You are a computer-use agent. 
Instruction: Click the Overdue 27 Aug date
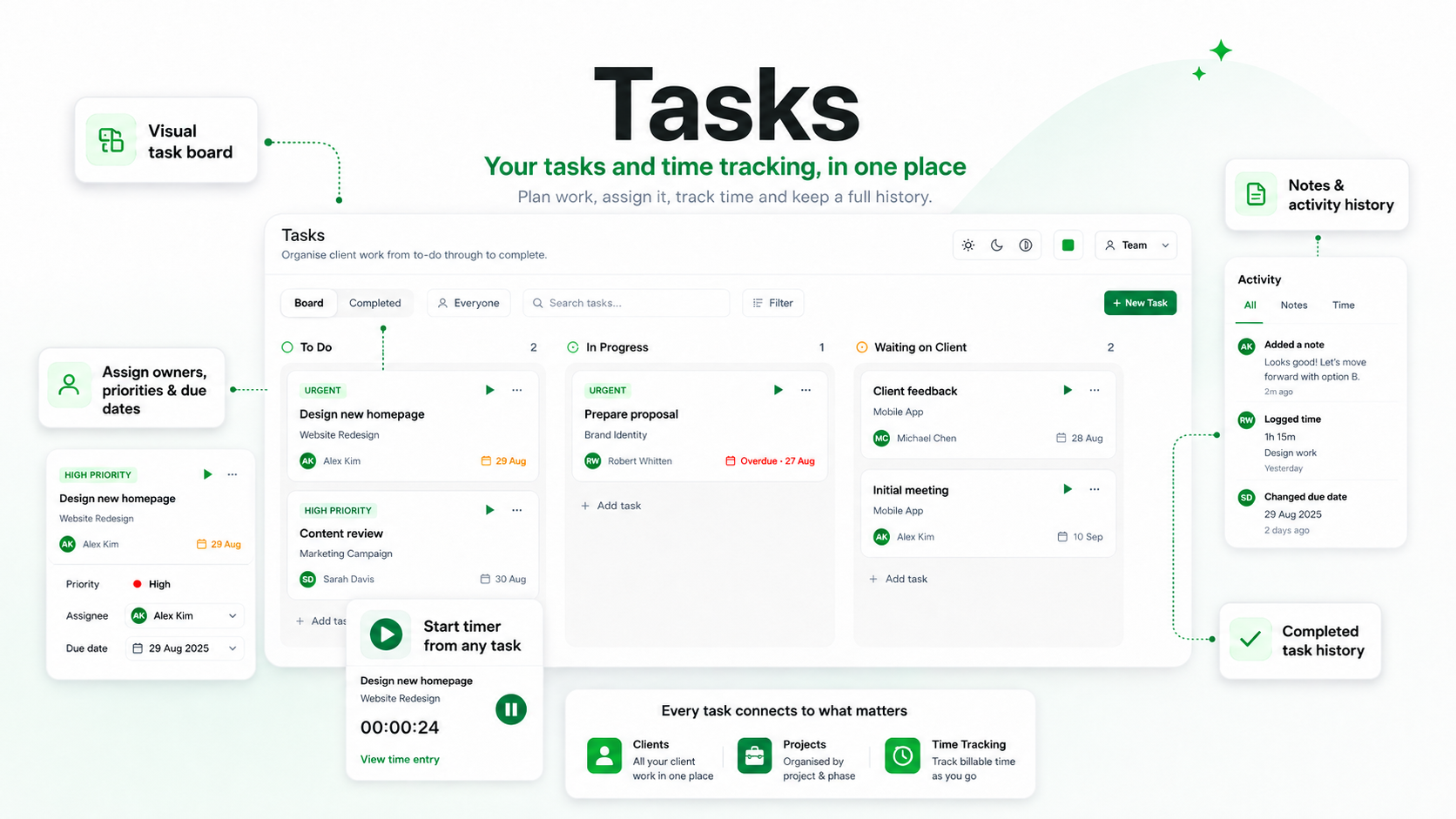(770, 461)
